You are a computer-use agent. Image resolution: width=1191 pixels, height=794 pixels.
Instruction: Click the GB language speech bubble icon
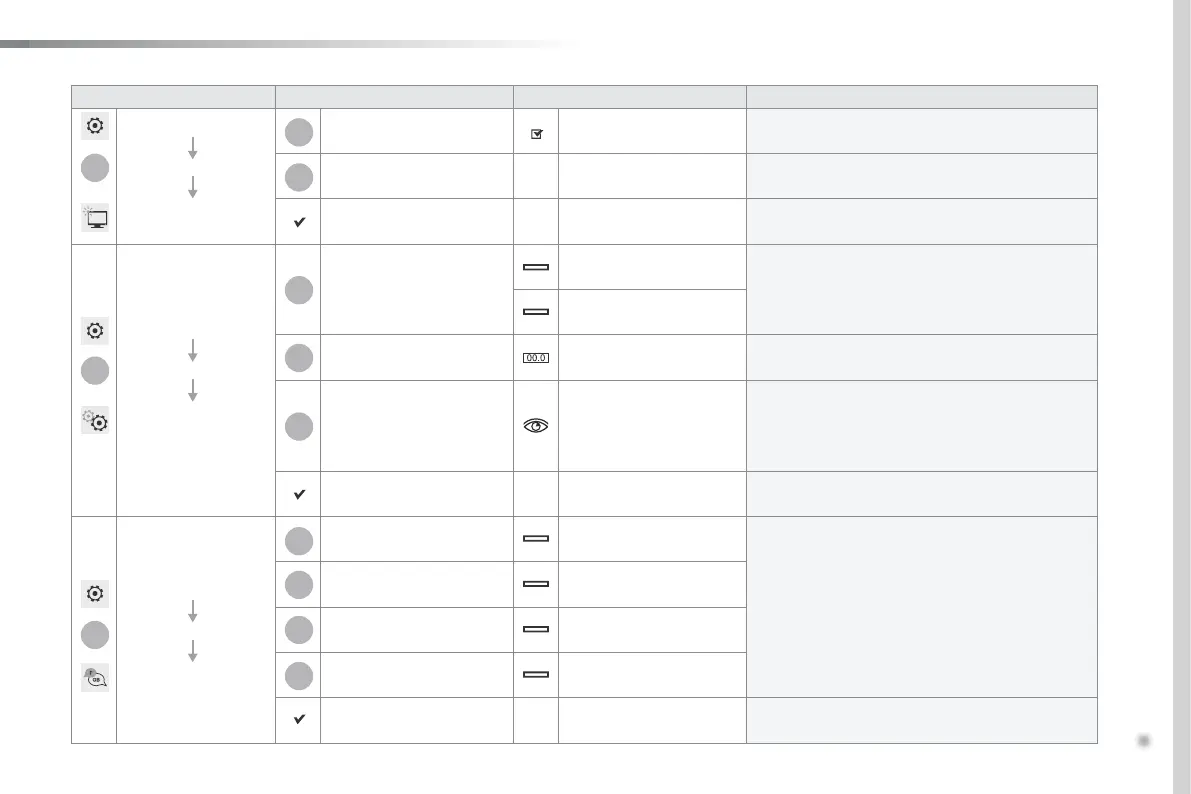pyautogui.click(x=95, y=678)
